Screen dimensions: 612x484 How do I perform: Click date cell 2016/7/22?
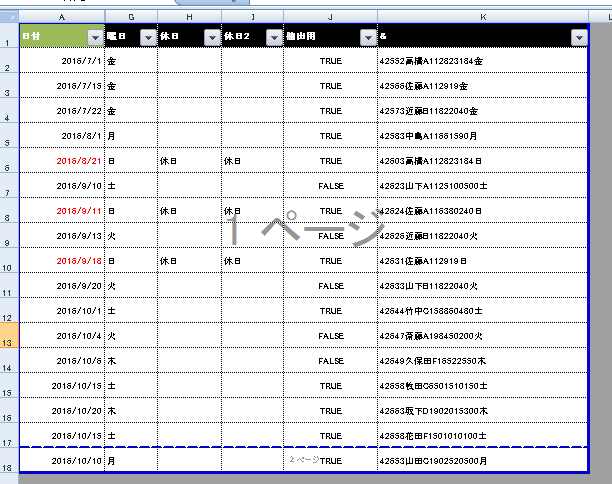(x=62, y=110)
